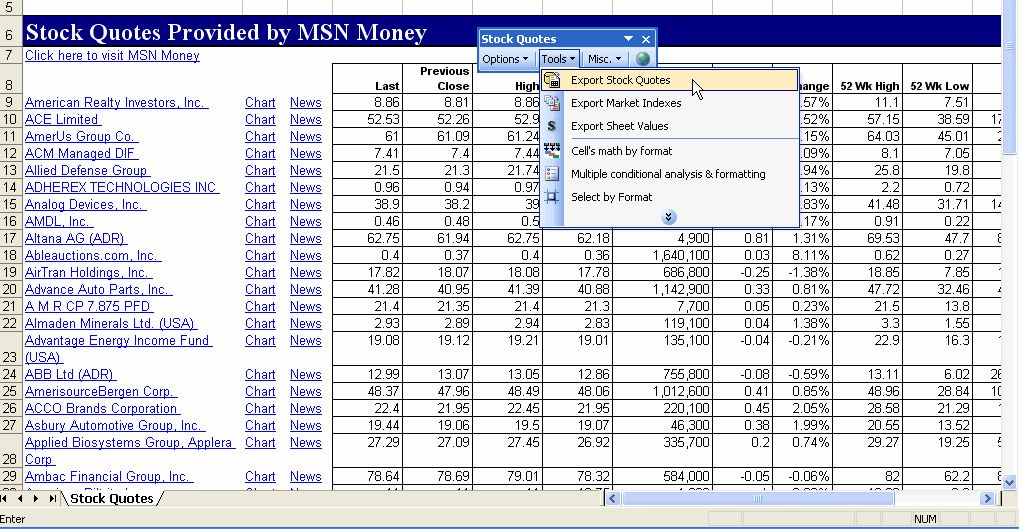1019x529 pixels.
Task: Click the Export Sheet Values S icon
Action: [x=552, y=126]
